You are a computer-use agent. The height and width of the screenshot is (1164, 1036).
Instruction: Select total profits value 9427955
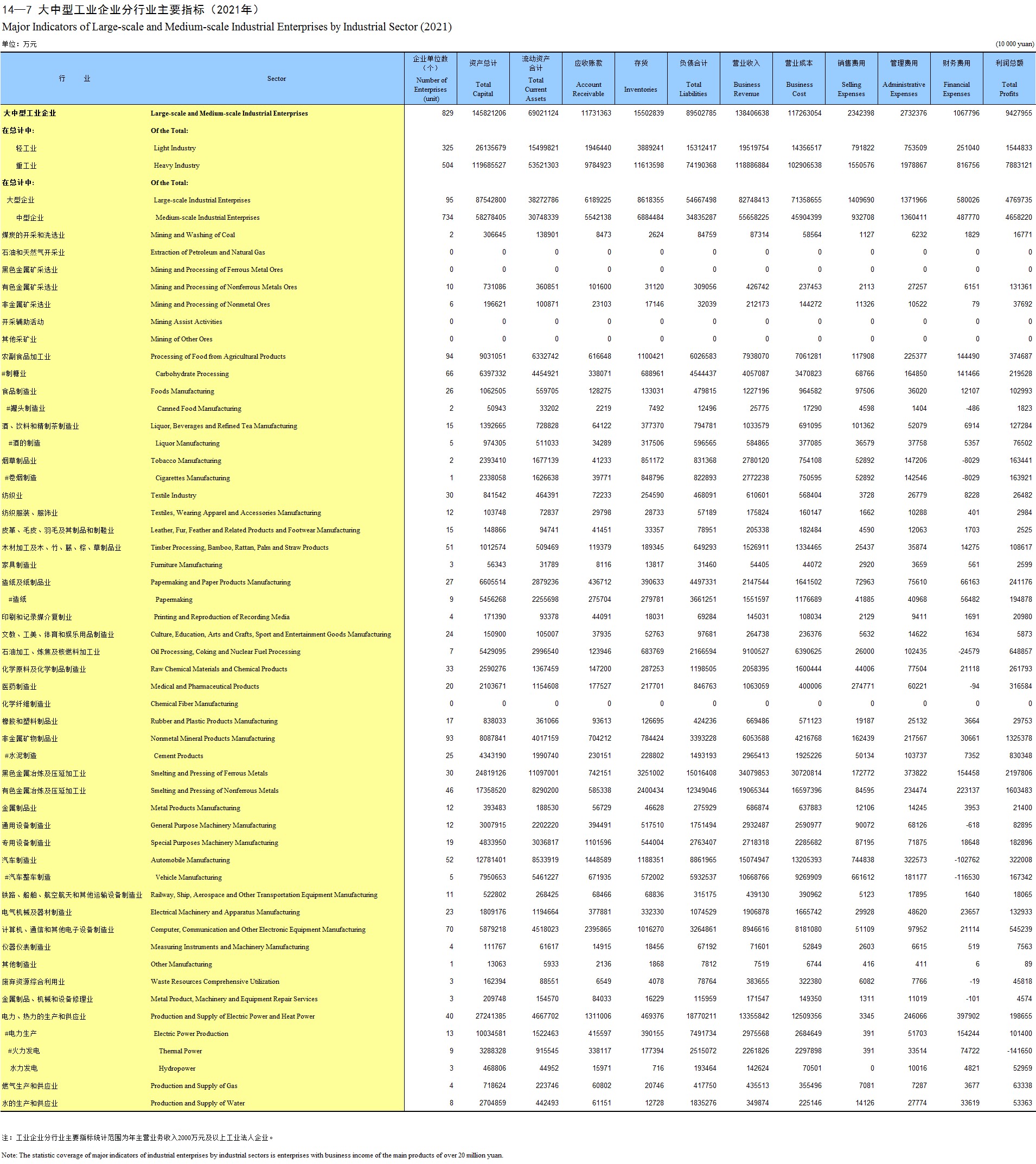[1018, 113]
